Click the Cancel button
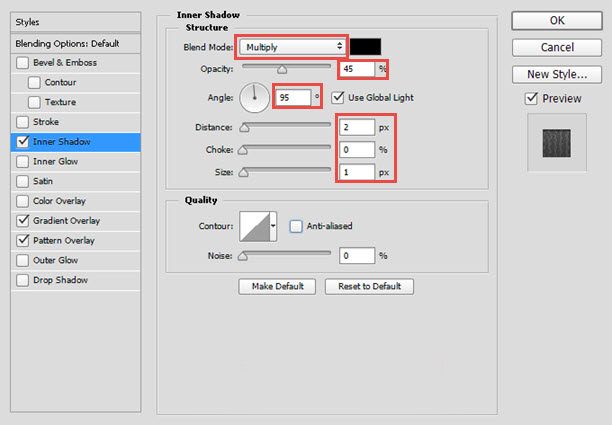Image resolution: width=612 pixels, height=425 pixels. [557, 47]
